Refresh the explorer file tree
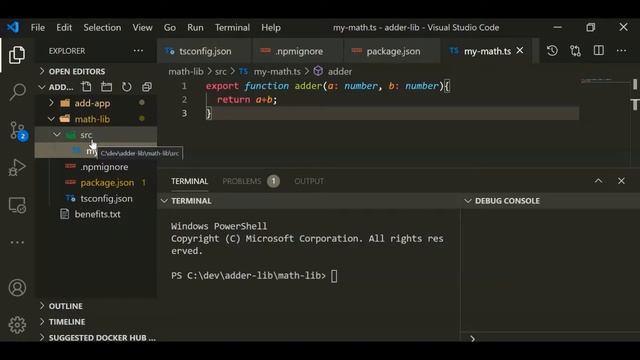The image size is (640, 360). coord(127,87)
